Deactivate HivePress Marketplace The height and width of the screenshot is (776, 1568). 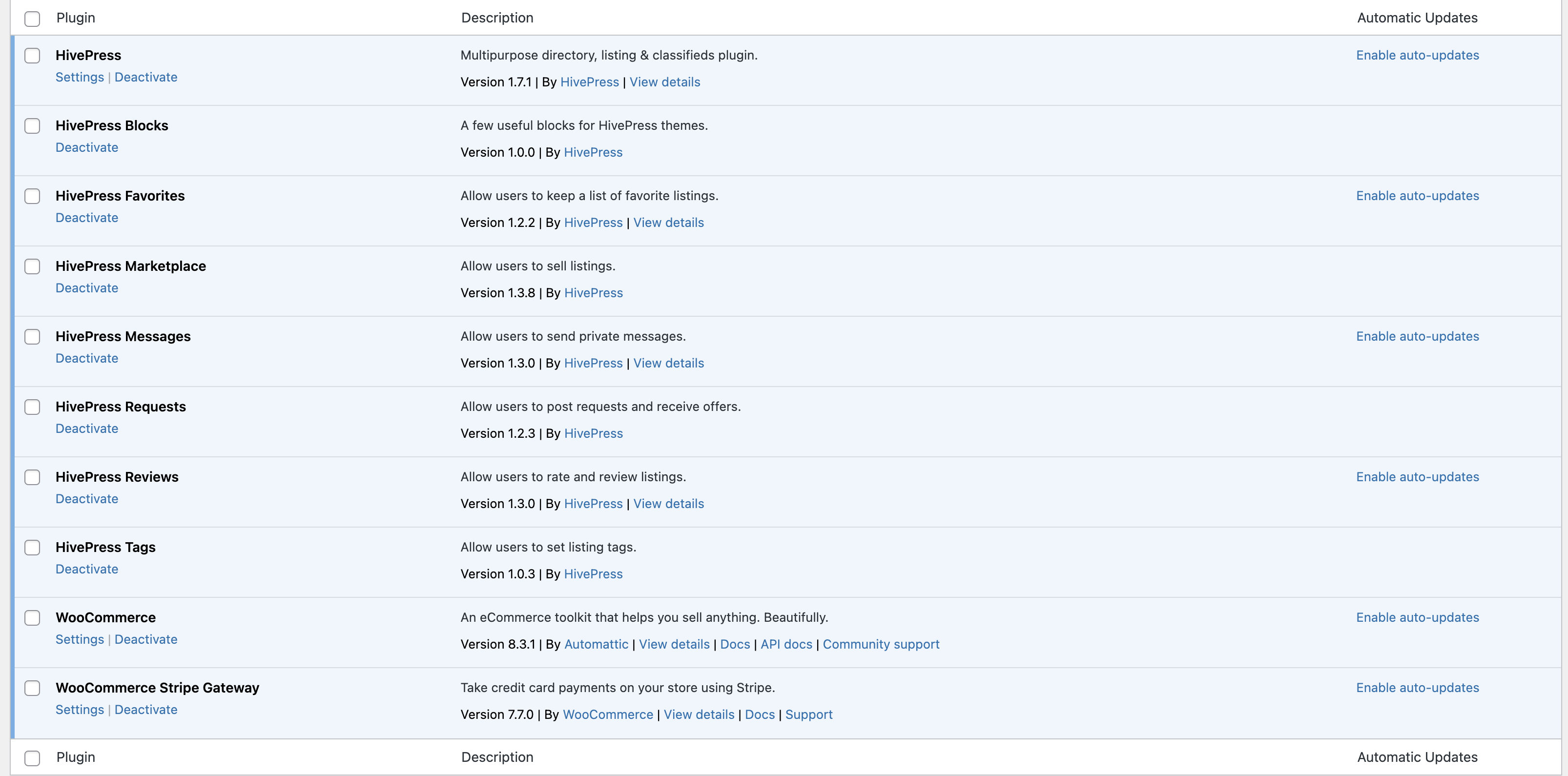click(87, 288)
